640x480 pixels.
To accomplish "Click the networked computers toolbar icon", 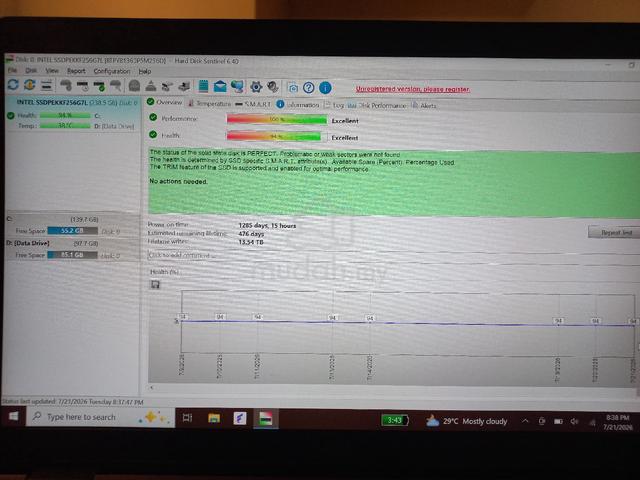I will (237, 86).
